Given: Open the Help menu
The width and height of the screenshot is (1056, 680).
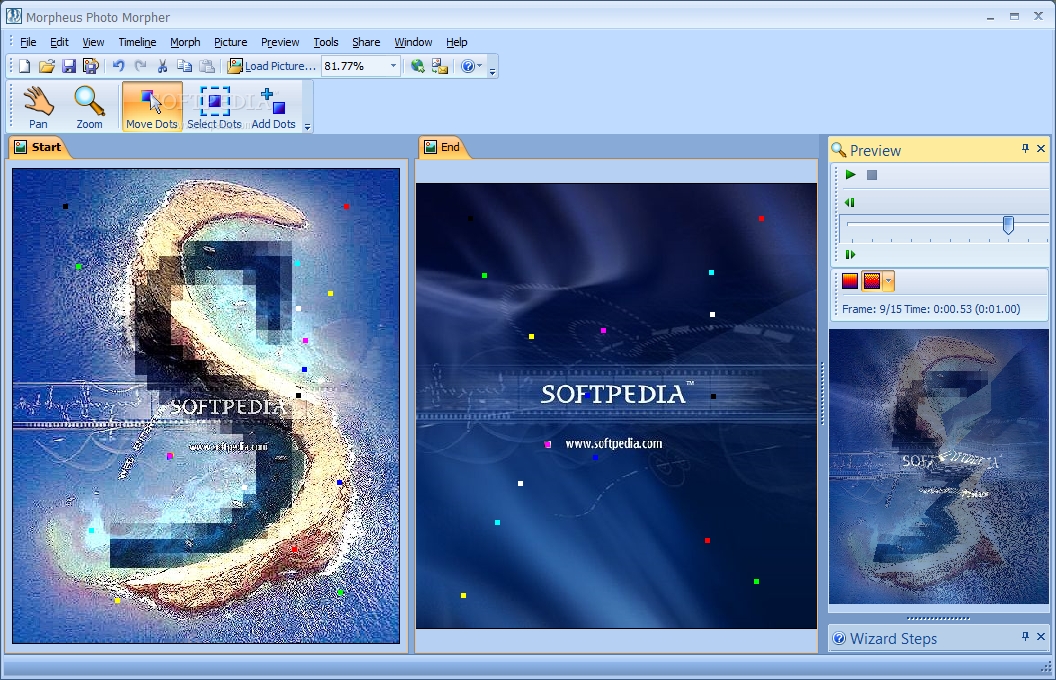Looking at the screenshot, I should pos(457,42).
